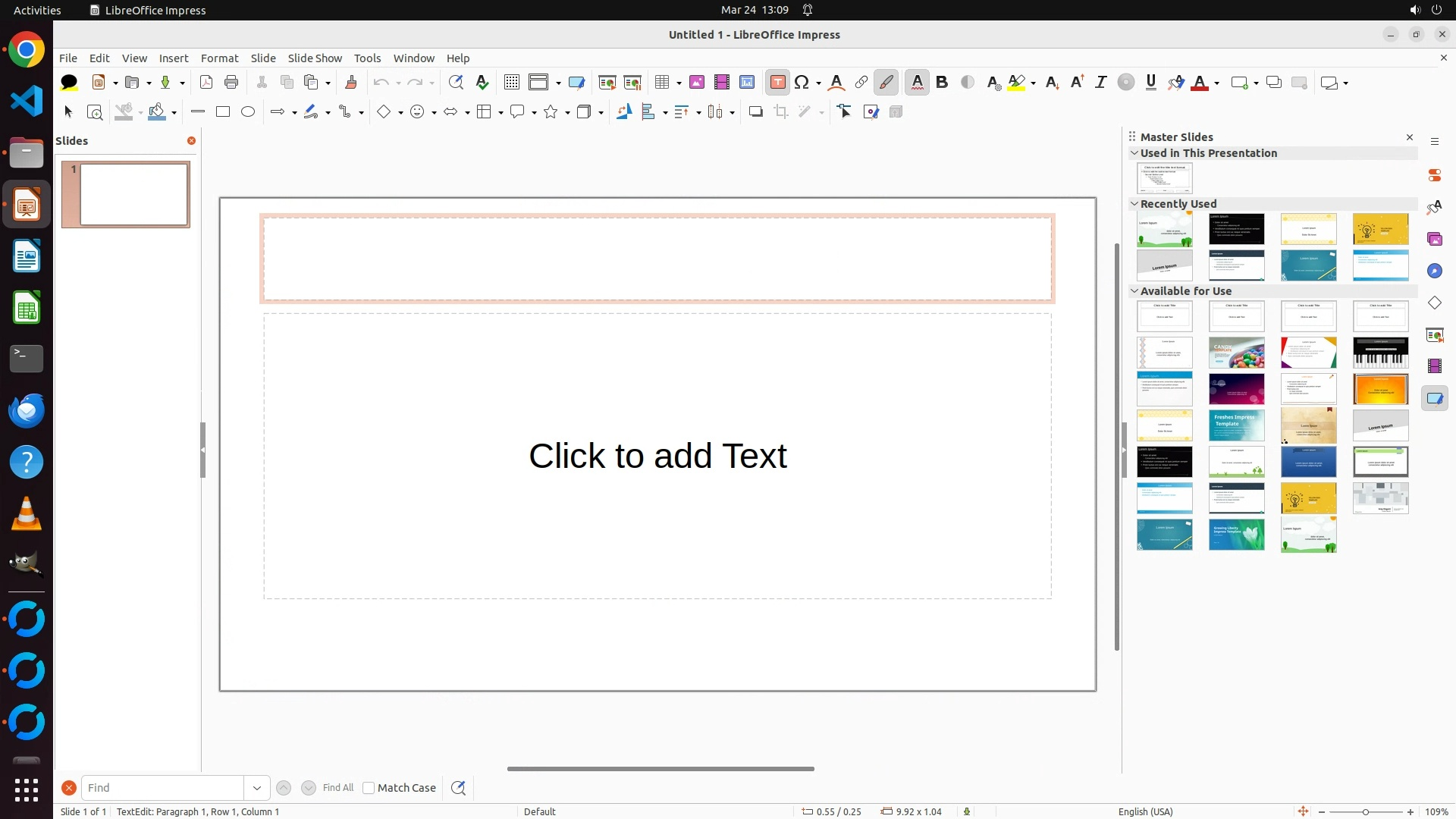Open the Find field history dropdown
Viewport: 1456px width, 819px height.
click(x=257, y=788)
